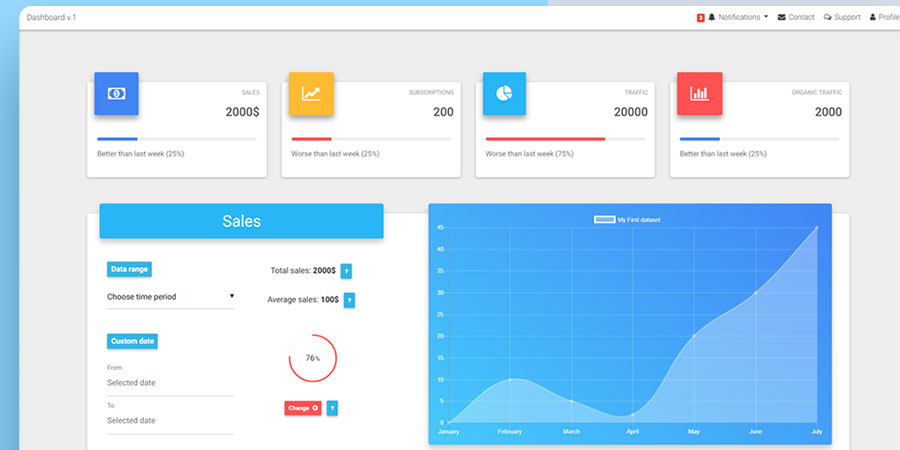The width and height of the screenshot is (900, 450).
Task: Click the red notification count badge
Action: click(x=700, y=18)
